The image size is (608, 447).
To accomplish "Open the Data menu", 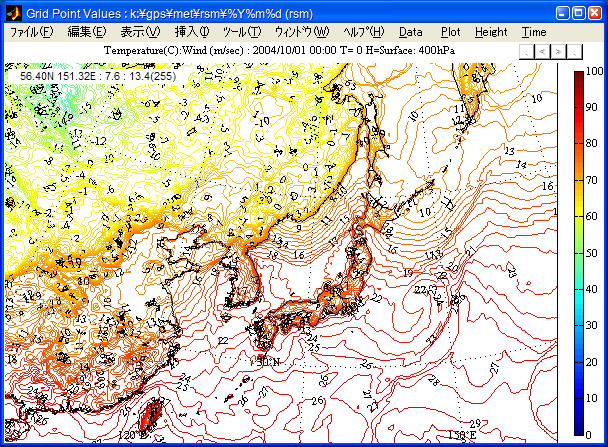I will (x=411, y=32).
